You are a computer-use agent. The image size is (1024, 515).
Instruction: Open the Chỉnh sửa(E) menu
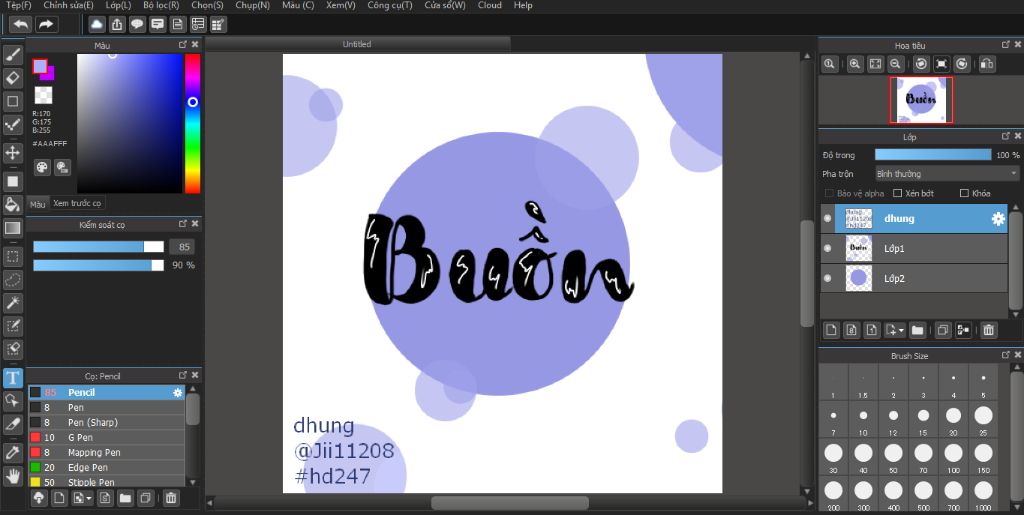pos(69,5)
